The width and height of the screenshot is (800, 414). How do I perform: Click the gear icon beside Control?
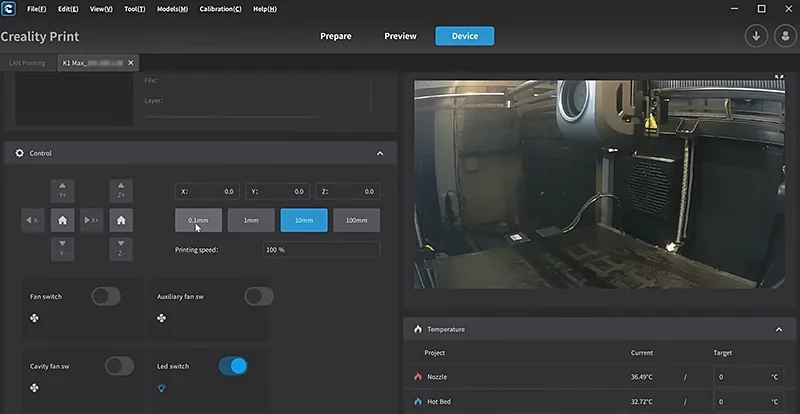(x=19, y=153)
